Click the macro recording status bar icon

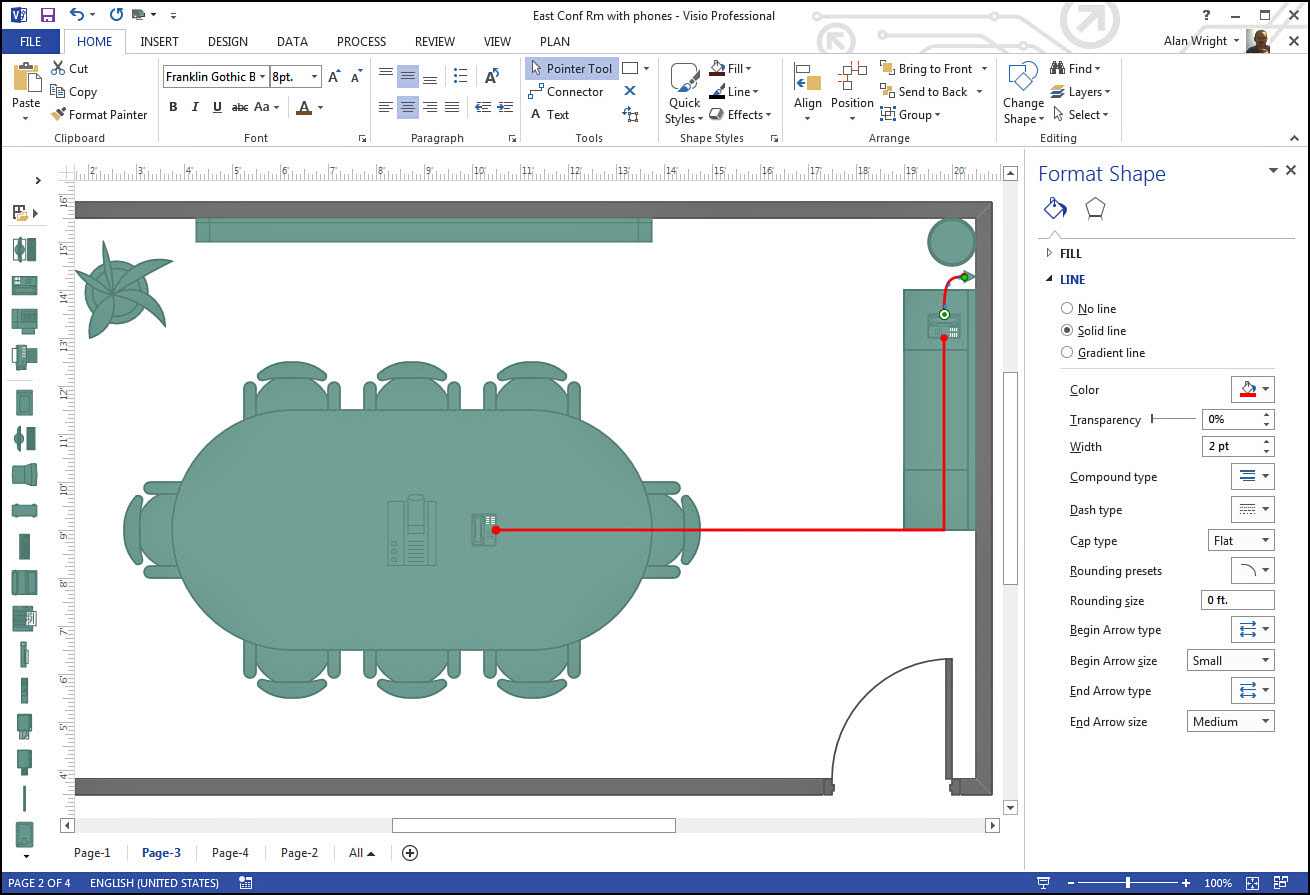pyautogui.click(x=246, y=883)
